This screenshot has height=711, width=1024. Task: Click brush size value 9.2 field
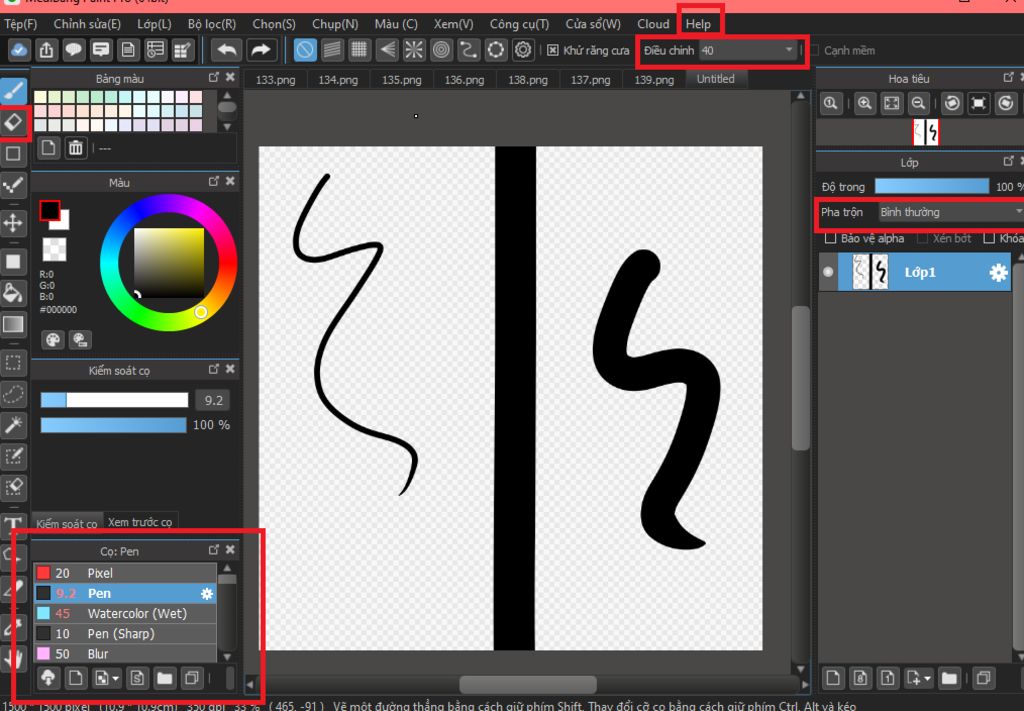point(214,400)
